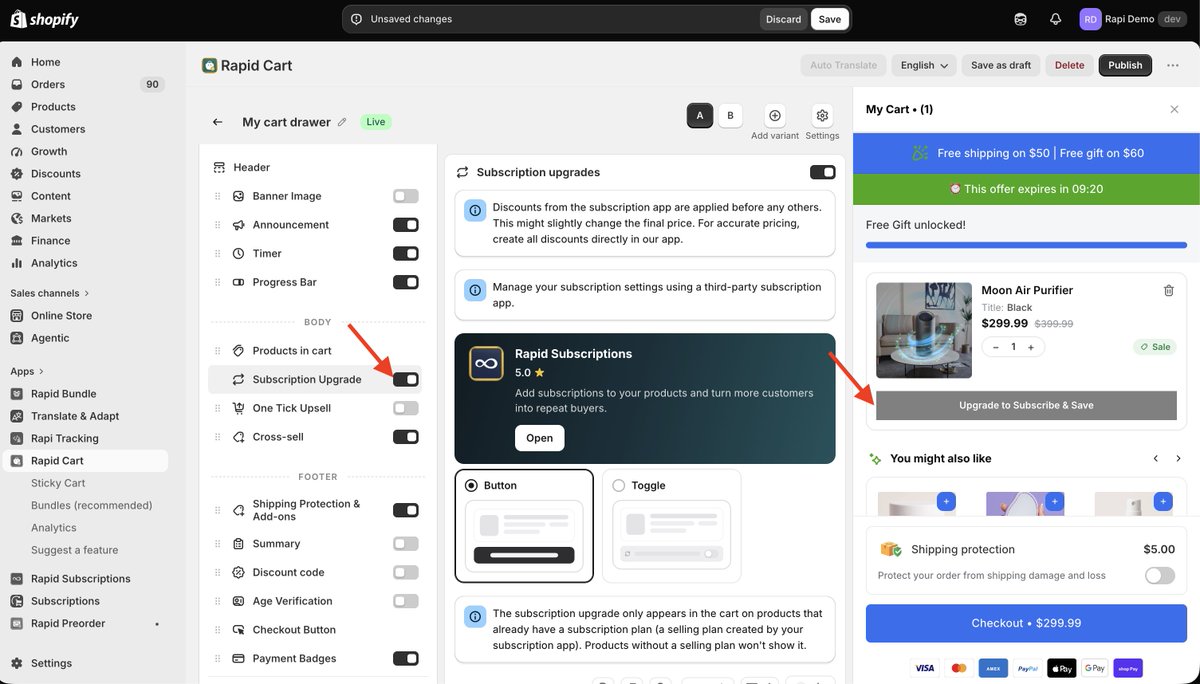Disable the Cross-sell switch

click(x=405, y=437)
